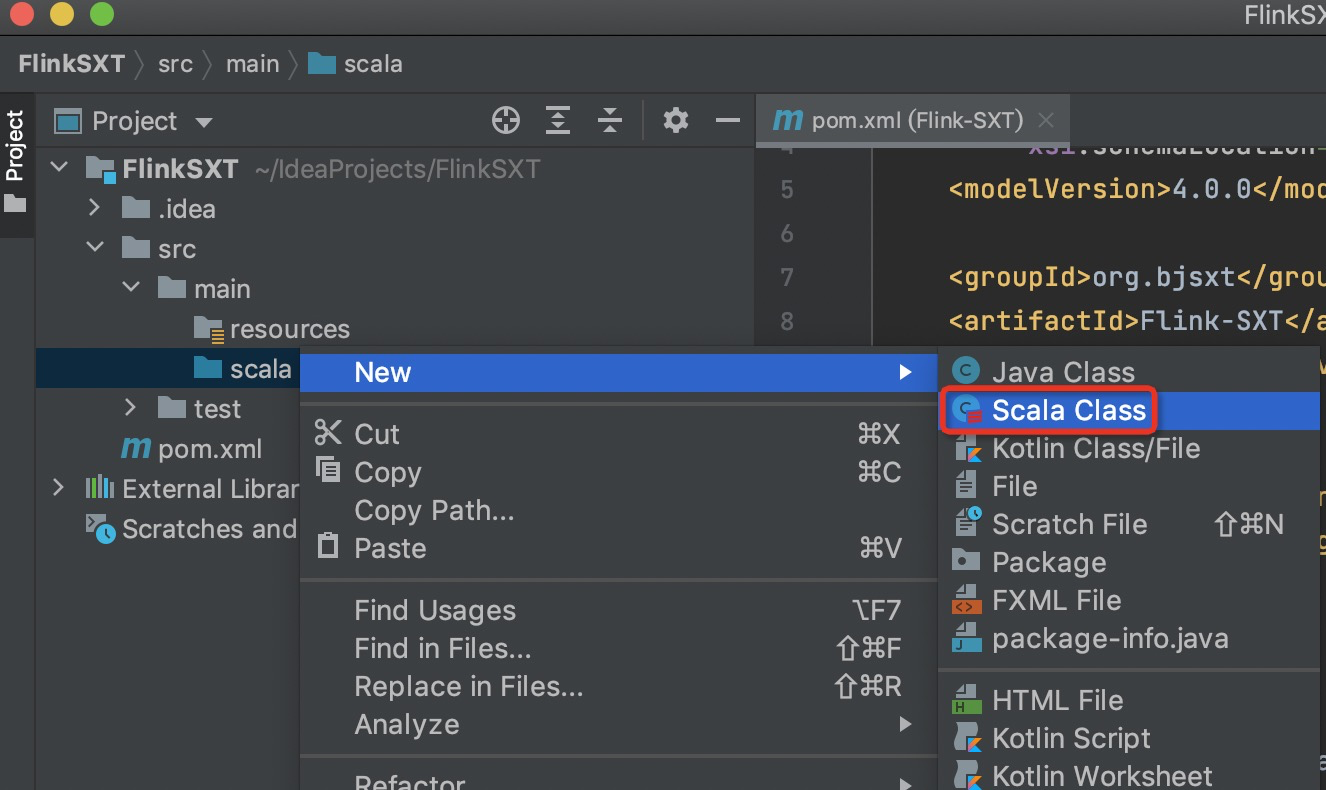Click the Scratch File icon

click(x=967, y=523)
